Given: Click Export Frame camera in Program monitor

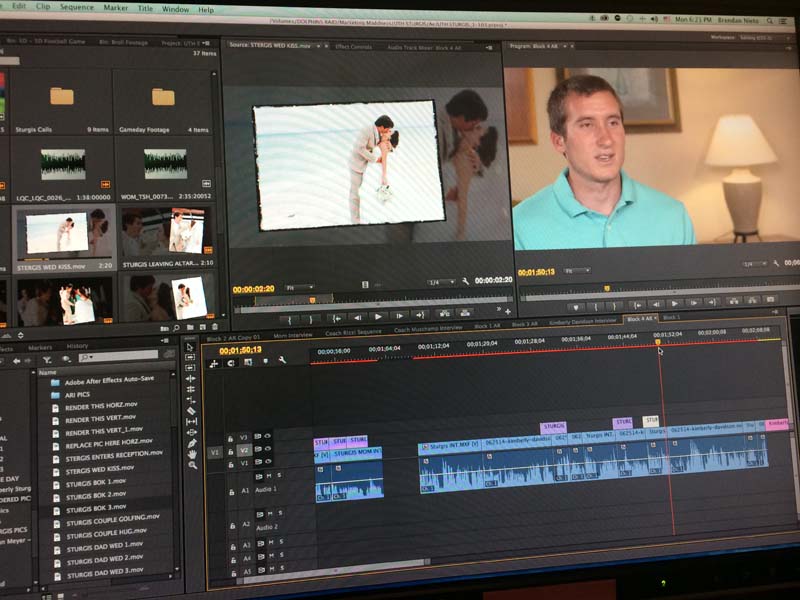Looking at the screenshot, I should [770, 299].
